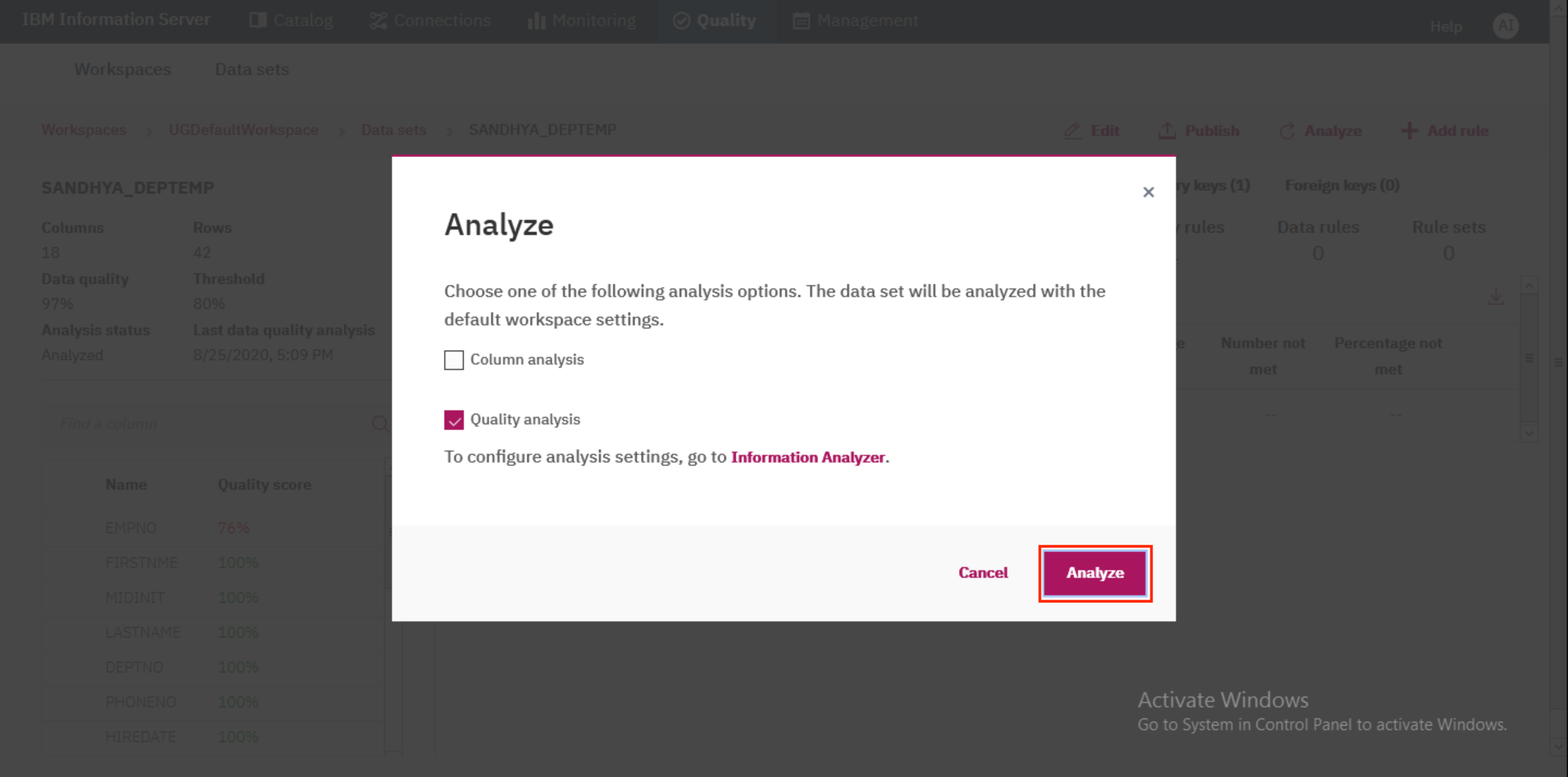This screenshot has width=1568, height=777.
Task: Select the LASTNAME column row
Action: click(213, 632)
